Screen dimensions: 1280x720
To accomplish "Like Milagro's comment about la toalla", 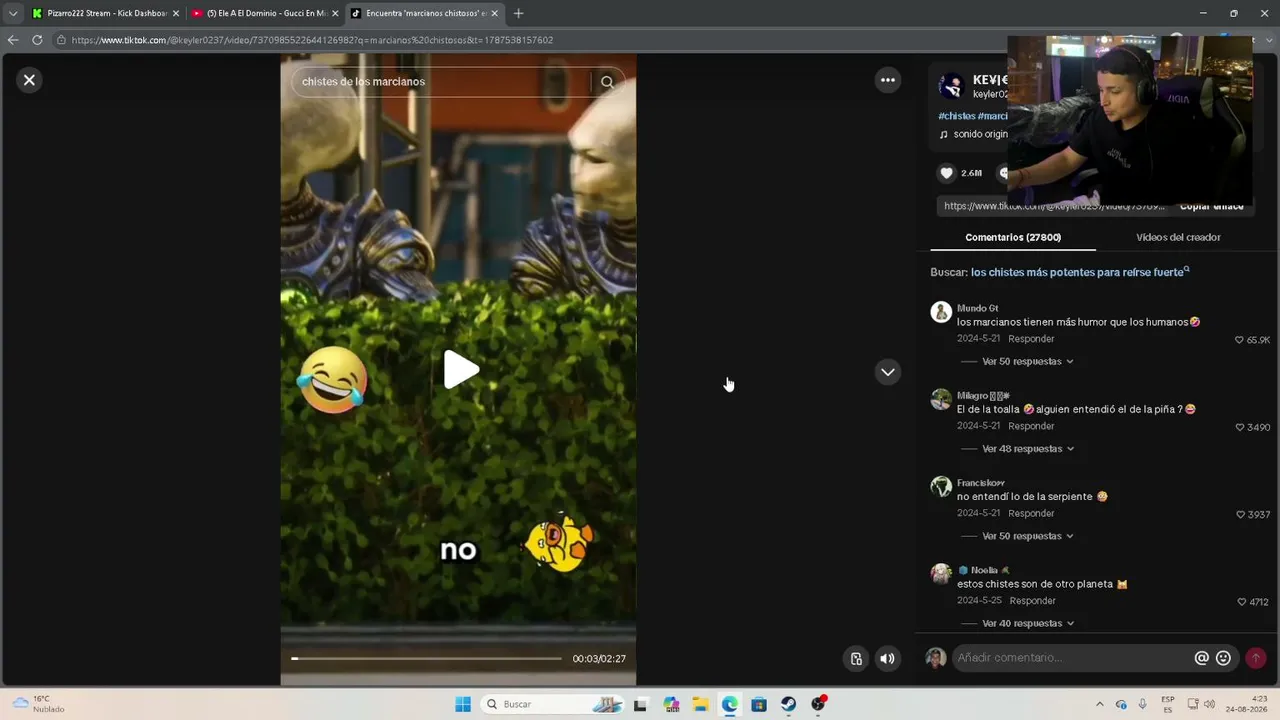I will tap(1241, 427).
